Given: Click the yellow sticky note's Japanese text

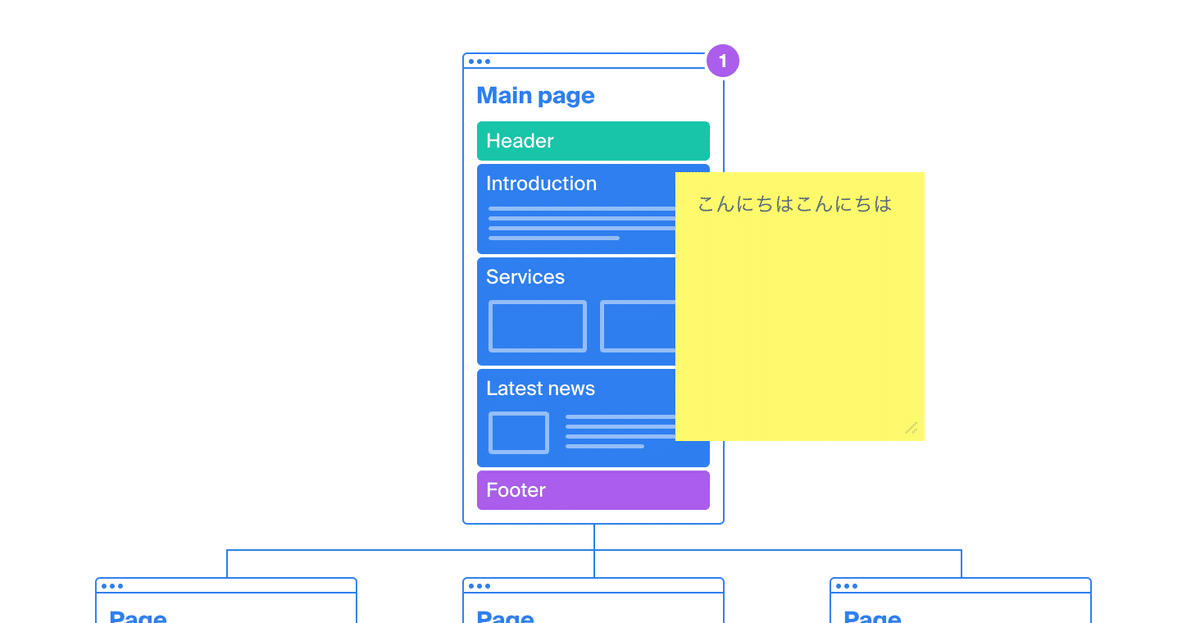Looking at the screenshot, I should coord(794,204).
